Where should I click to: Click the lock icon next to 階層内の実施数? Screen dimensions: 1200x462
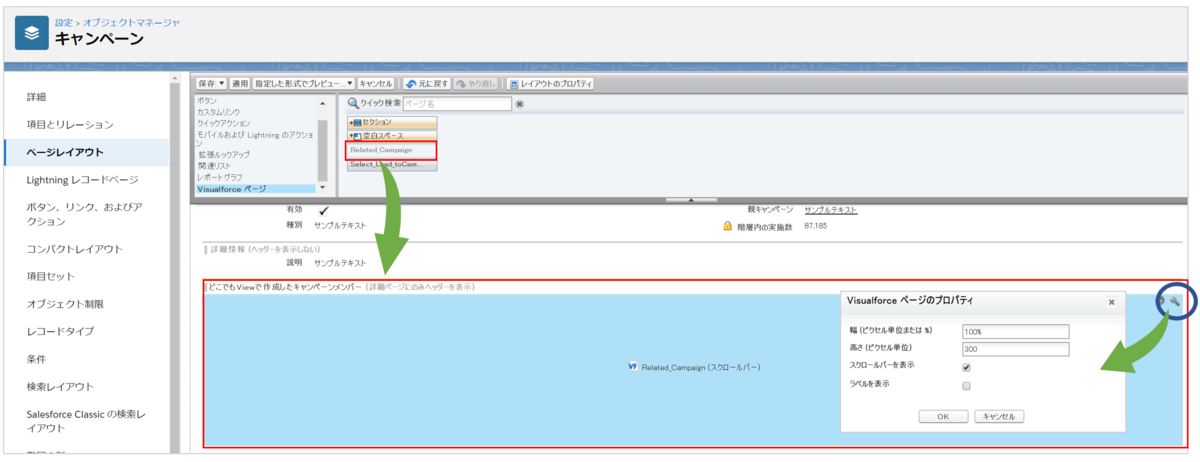(x=727, y=227)
